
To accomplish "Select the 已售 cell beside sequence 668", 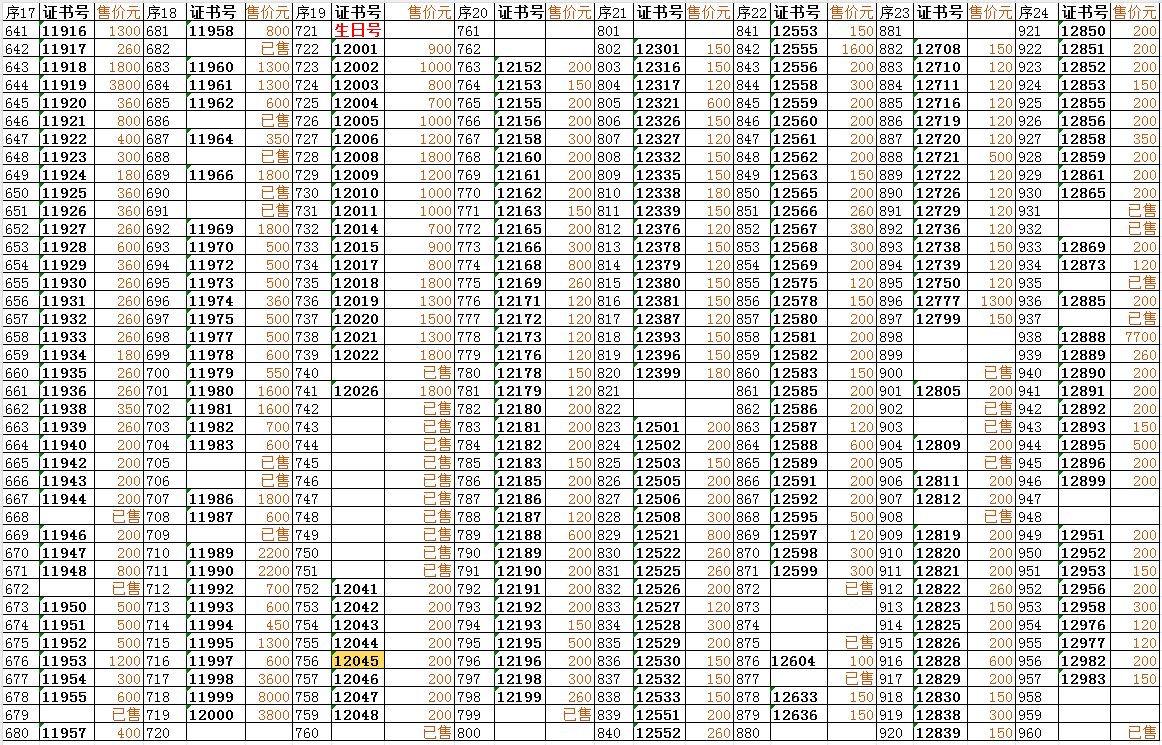I will [125, 517].
